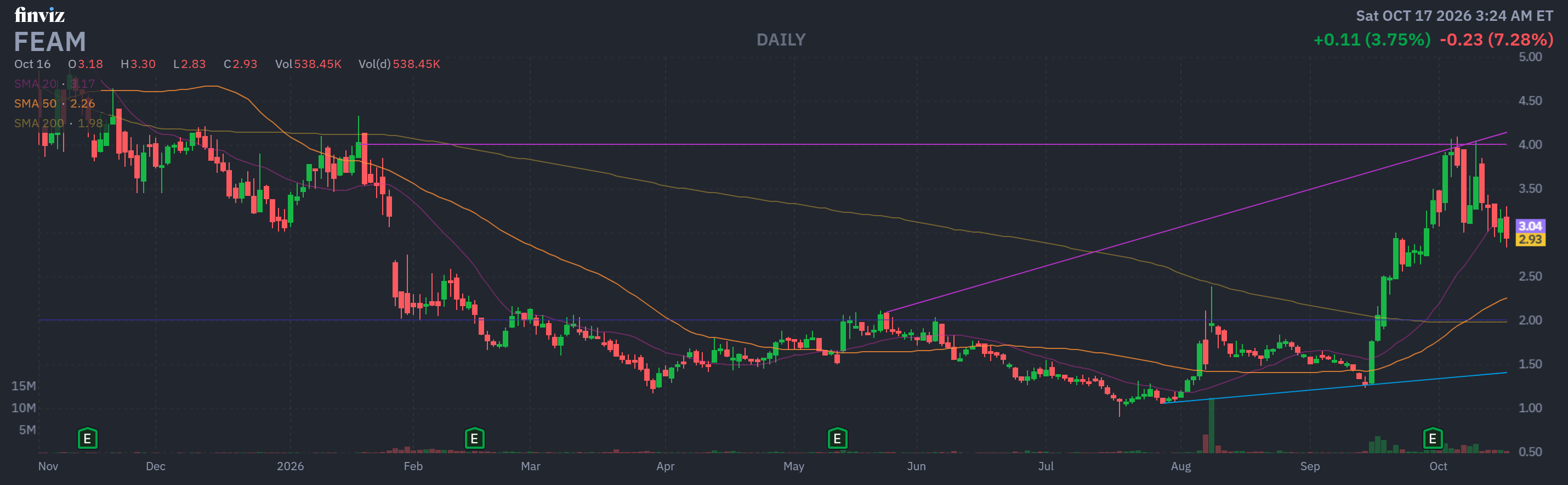Click the finviz logo

click(x=39, y=15)
